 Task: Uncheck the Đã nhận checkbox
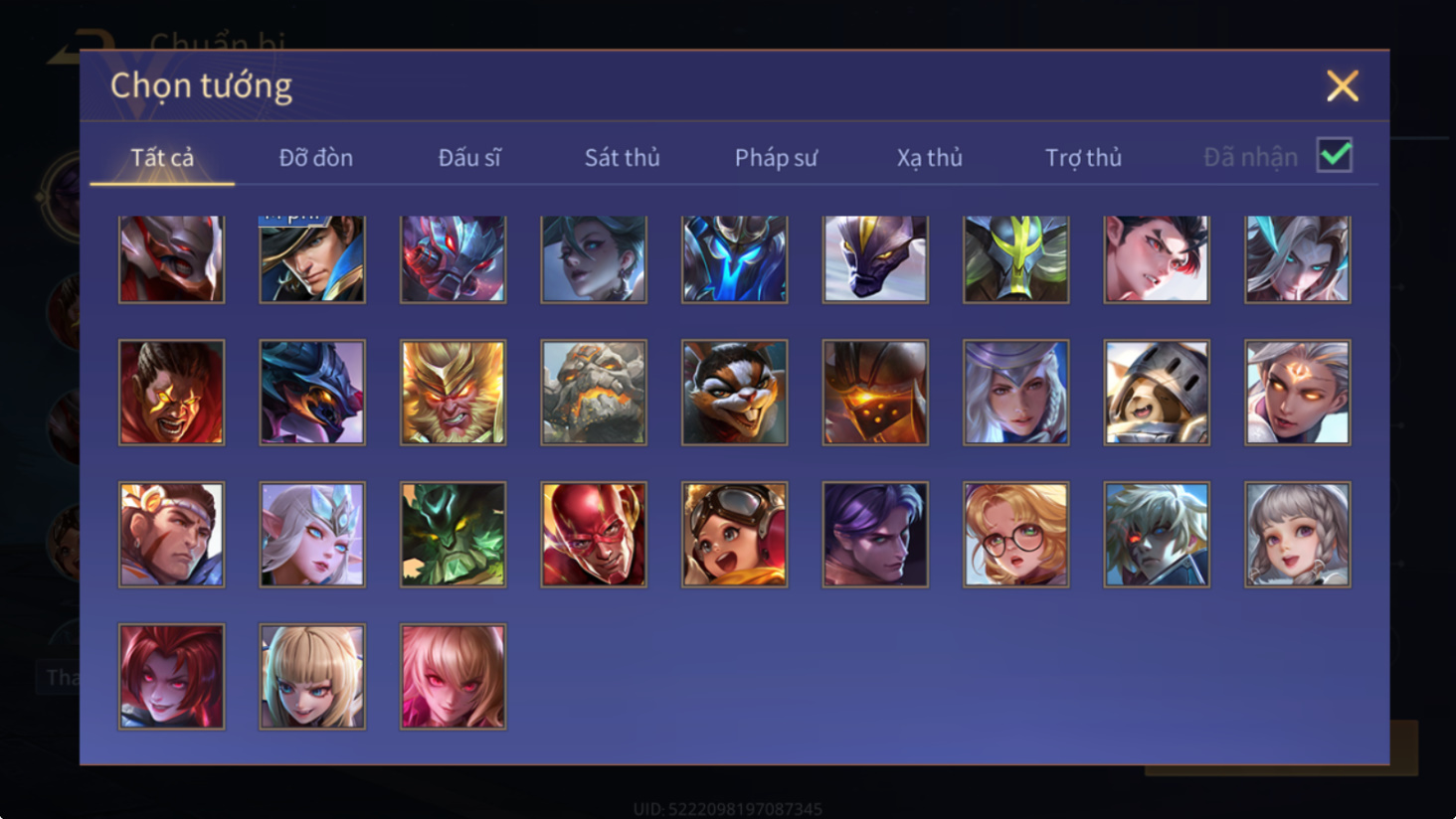(1335, 156)
